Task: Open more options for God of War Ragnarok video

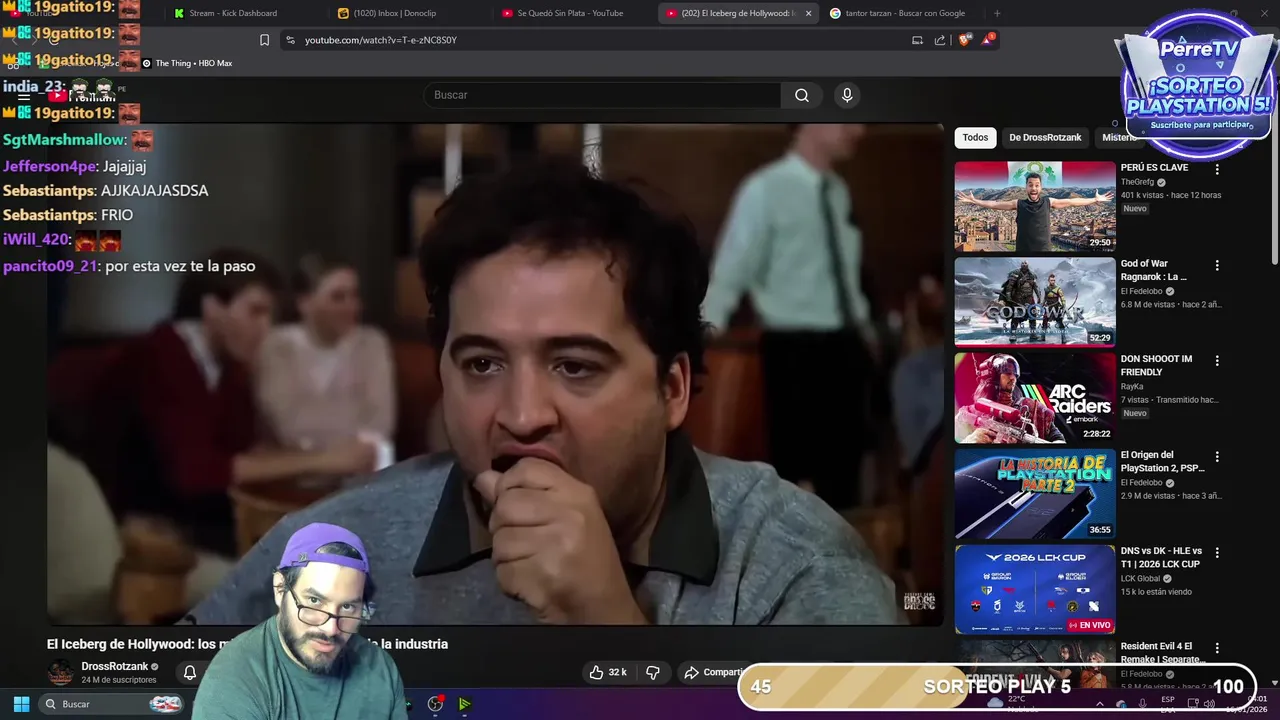Action: (1217, 266)
